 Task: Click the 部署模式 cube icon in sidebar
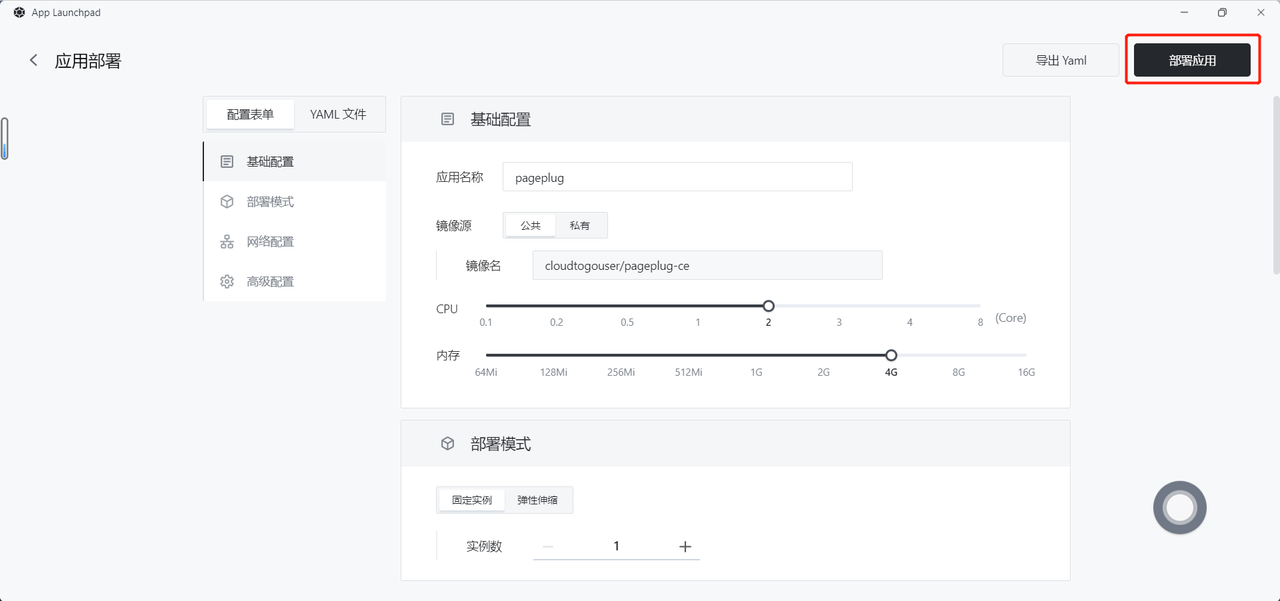pyautogui.click(x=227, y=201)
